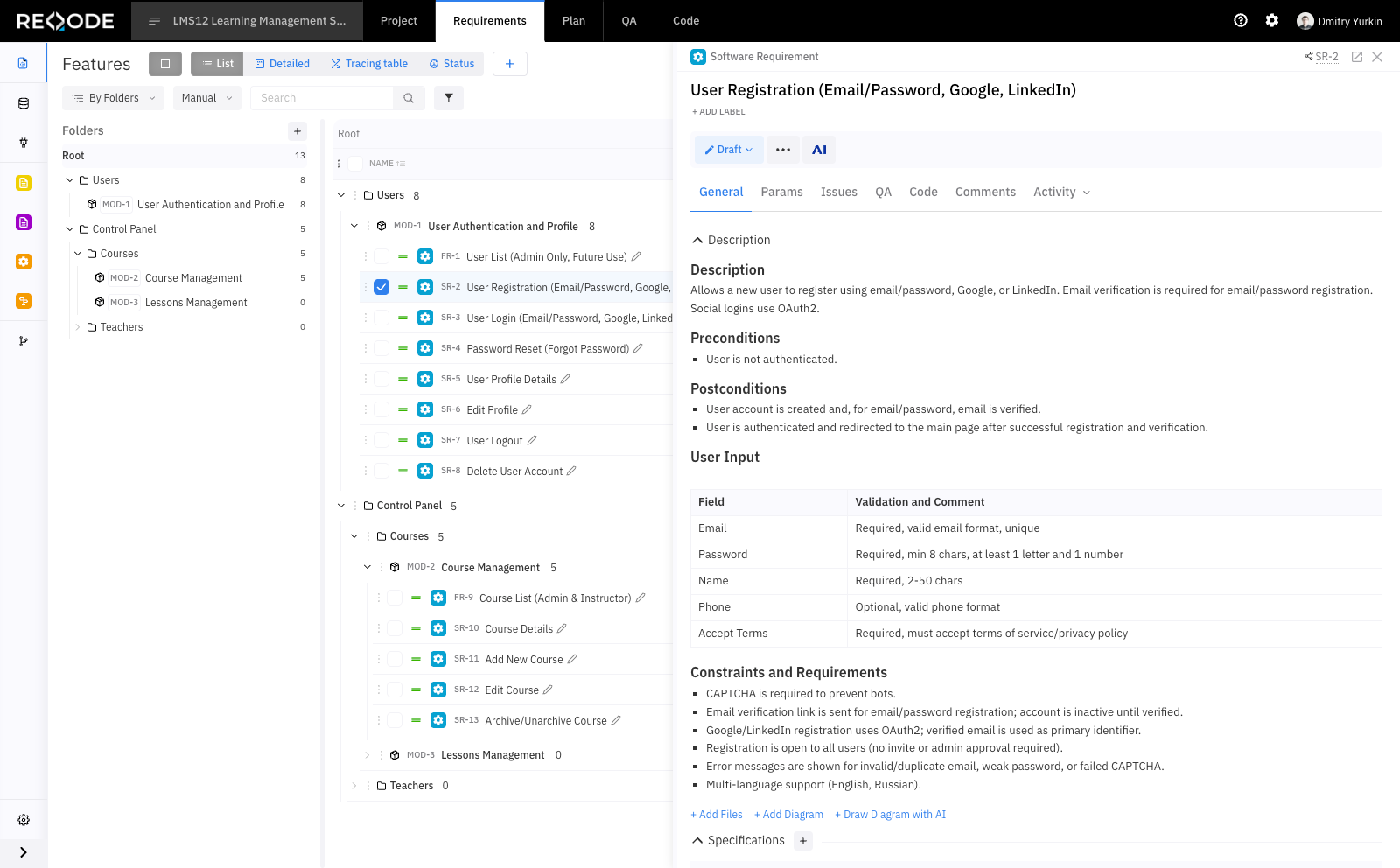Expand the Activity tab dropdown

1087,192
